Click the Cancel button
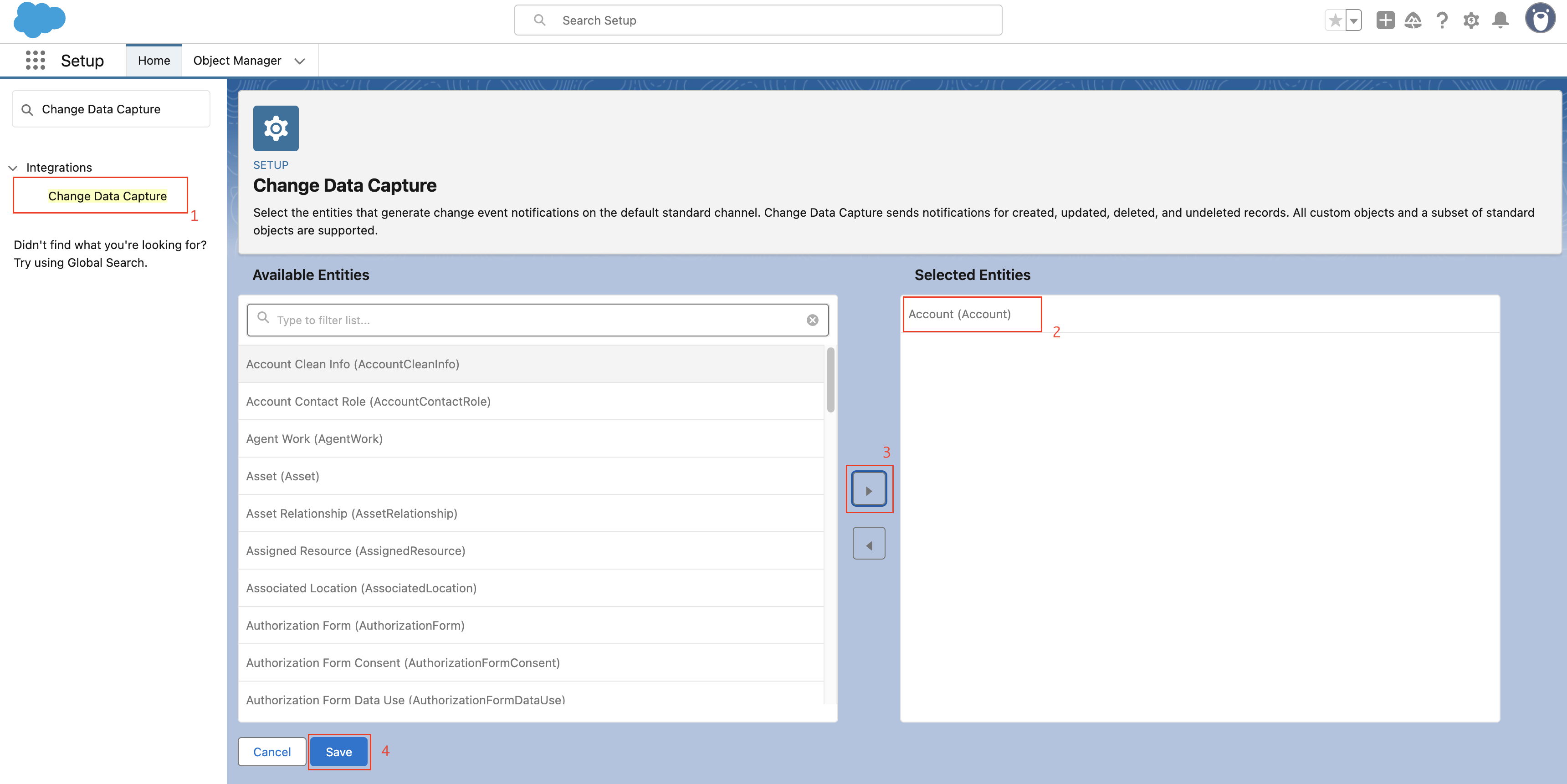This screenshot has height=784, width=1567. coord(272,752)
